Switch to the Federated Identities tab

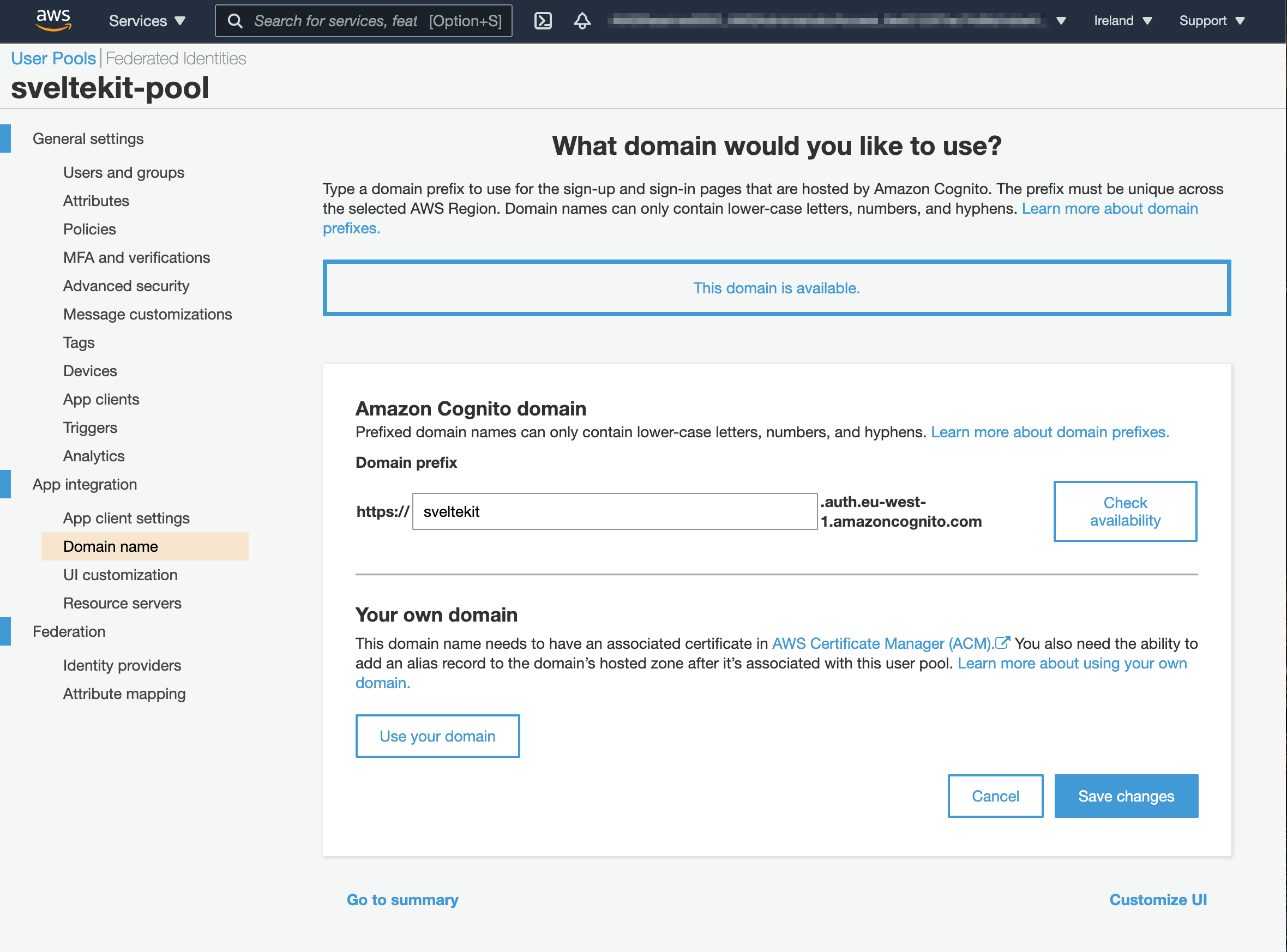pyautogui.click(x=176, y=58)
